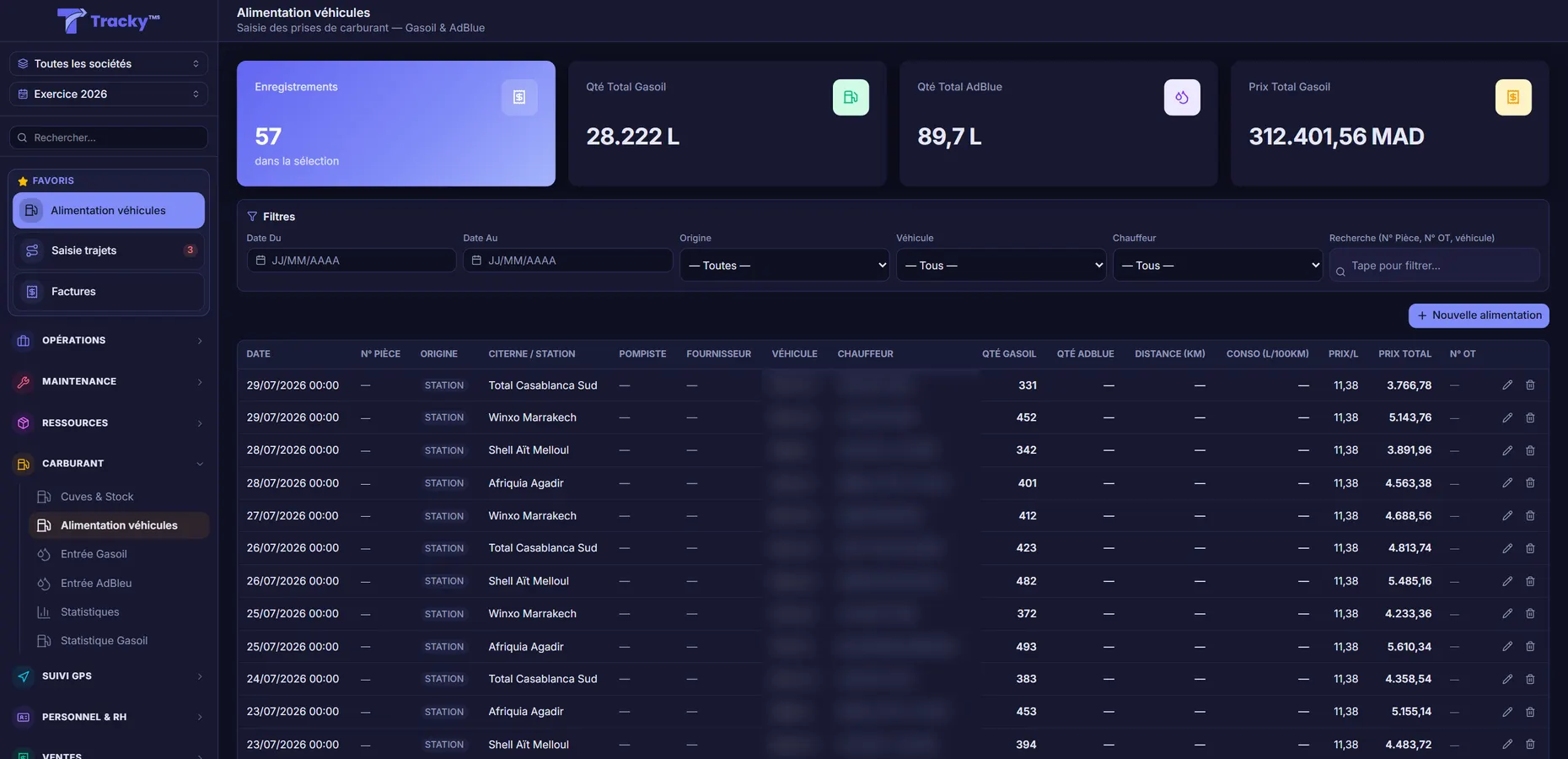Click the Qté Total Gasoil pump icon
The image size is (1568, 759).
pyautogui.click(x=851, y=97)
